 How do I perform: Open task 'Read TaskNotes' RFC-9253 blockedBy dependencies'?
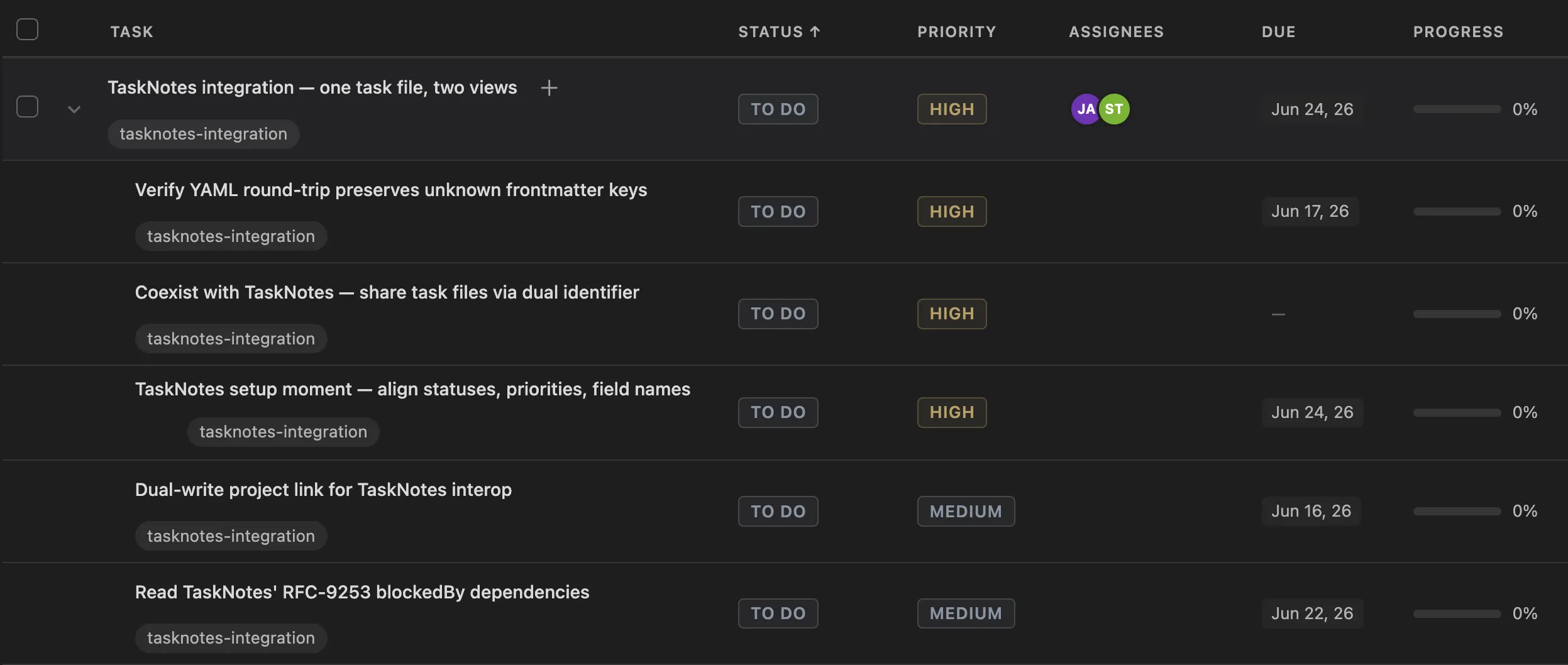click(362, 592)
